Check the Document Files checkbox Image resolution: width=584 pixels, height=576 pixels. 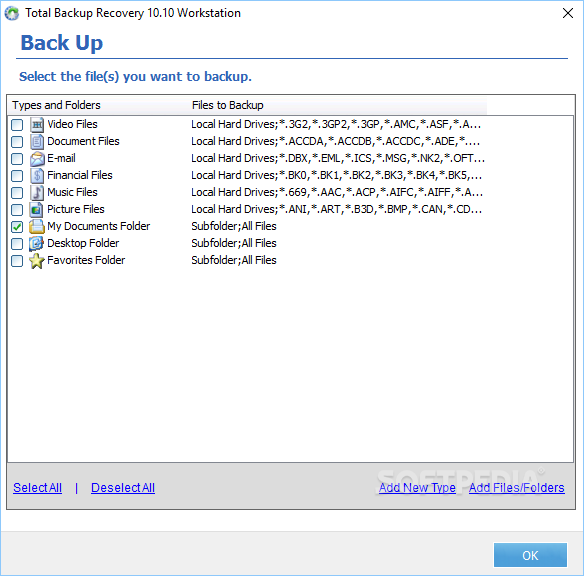click(17, 142)
